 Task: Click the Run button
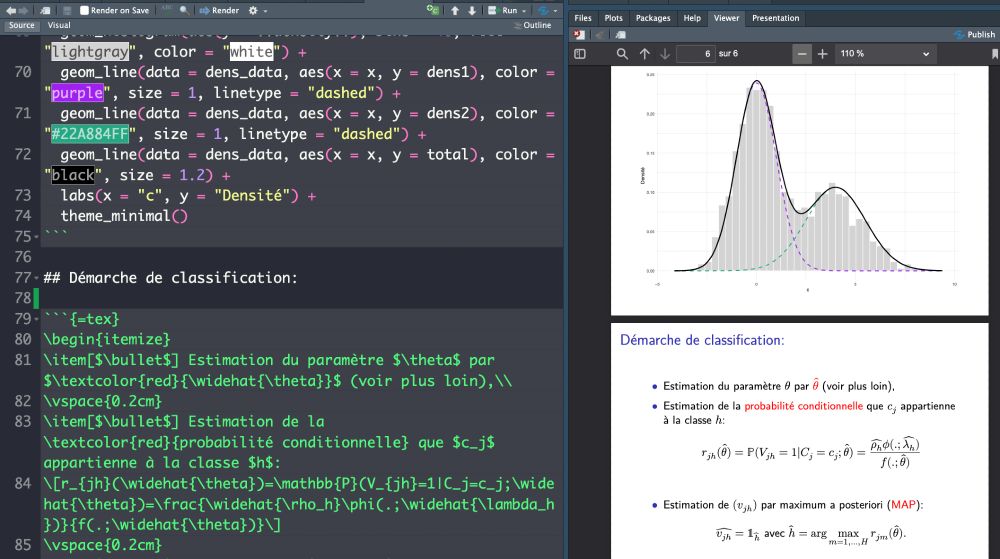click(503, 10)
